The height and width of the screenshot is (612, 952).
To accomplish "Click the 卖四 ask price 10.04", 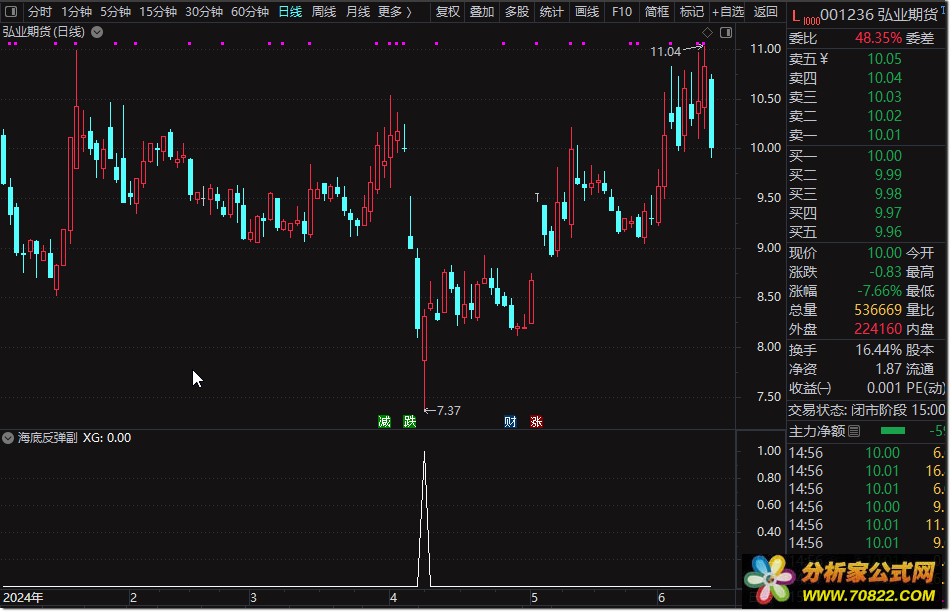I will (884, 78).
